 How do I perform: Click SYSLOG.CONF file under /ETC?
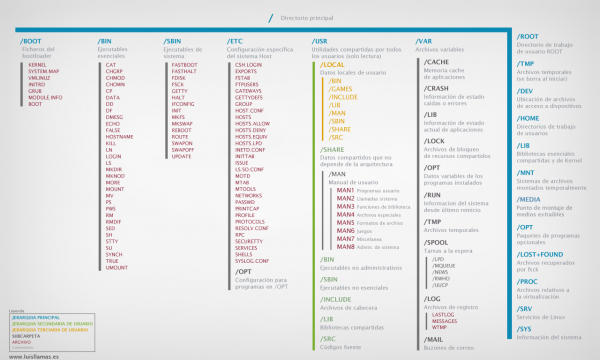(x=252, y=261)
